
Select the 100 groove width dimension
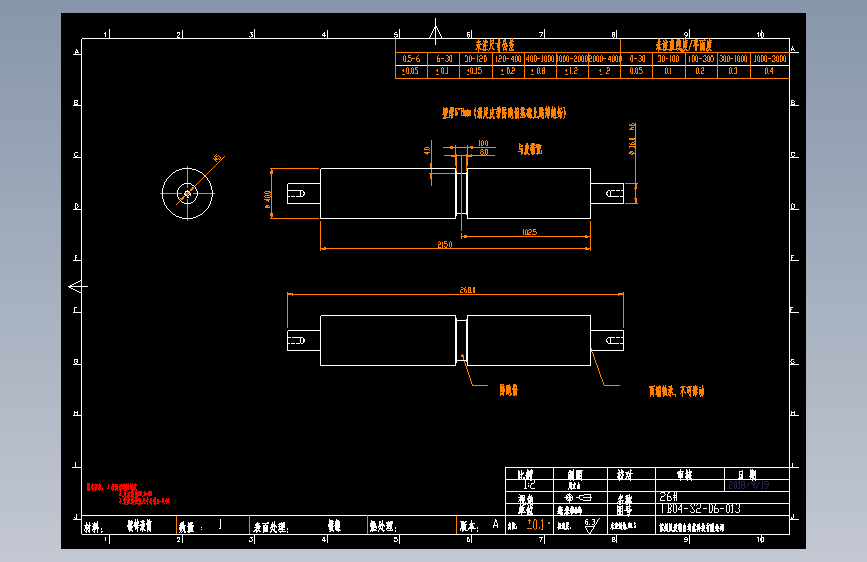point(483,143)
